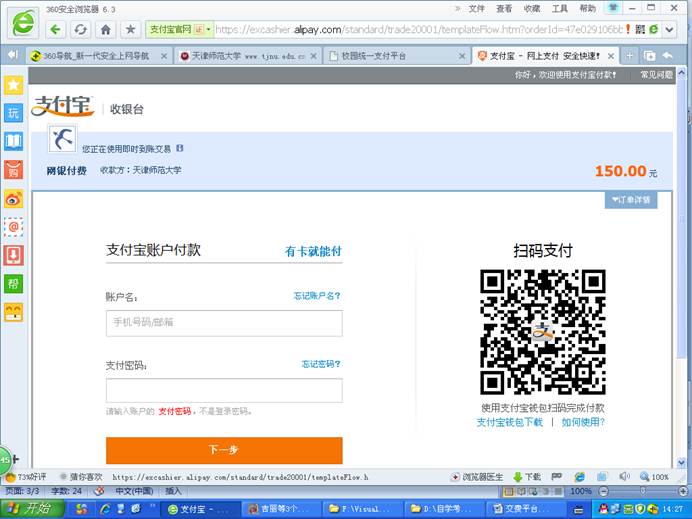Viewport: 692px width, 519px height.
Task: Open the red 购 shopping sidebar icon
Action: 13,170
